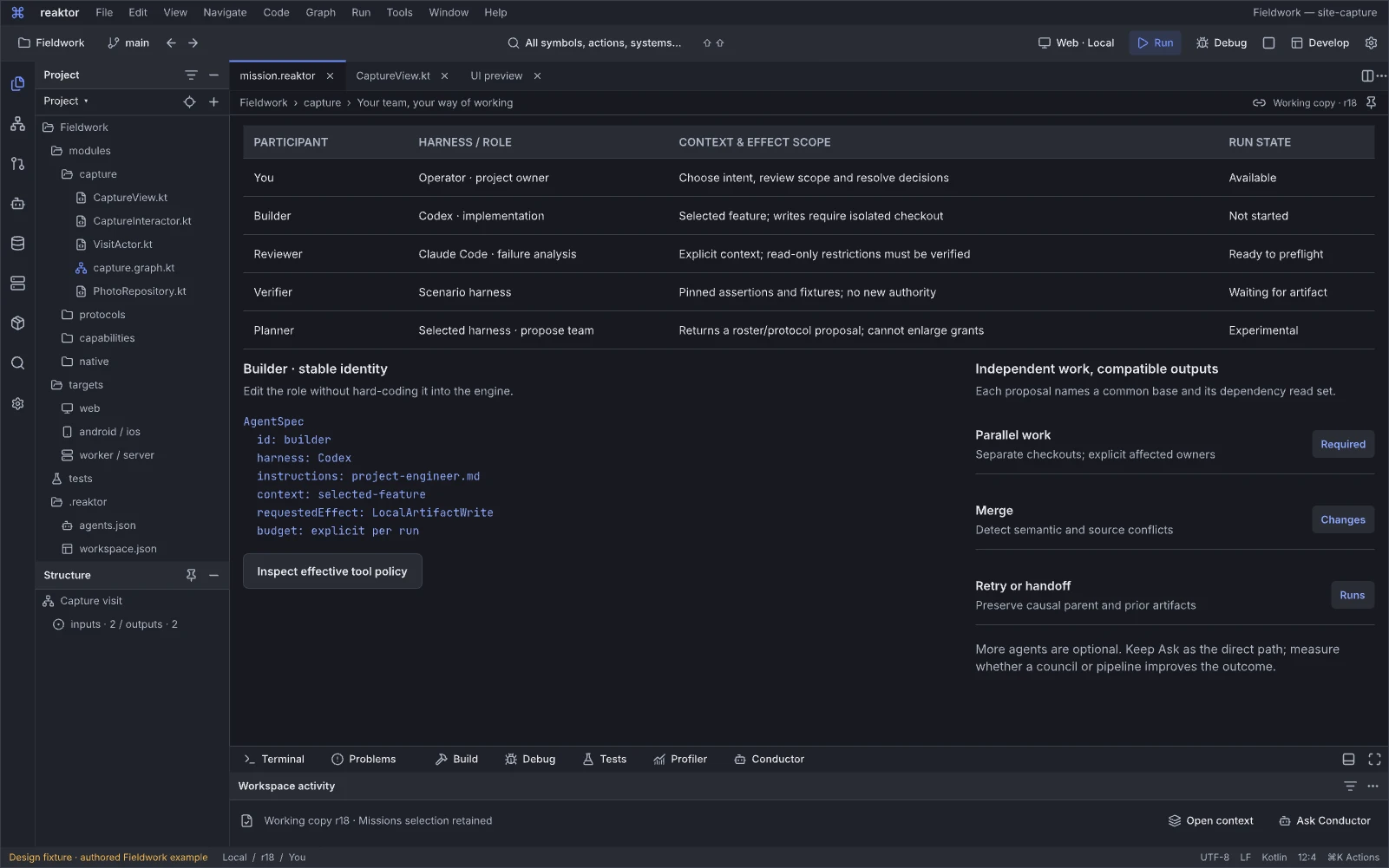
Task: Open the database icon in activity bar
Action: (x=17, y=244)
